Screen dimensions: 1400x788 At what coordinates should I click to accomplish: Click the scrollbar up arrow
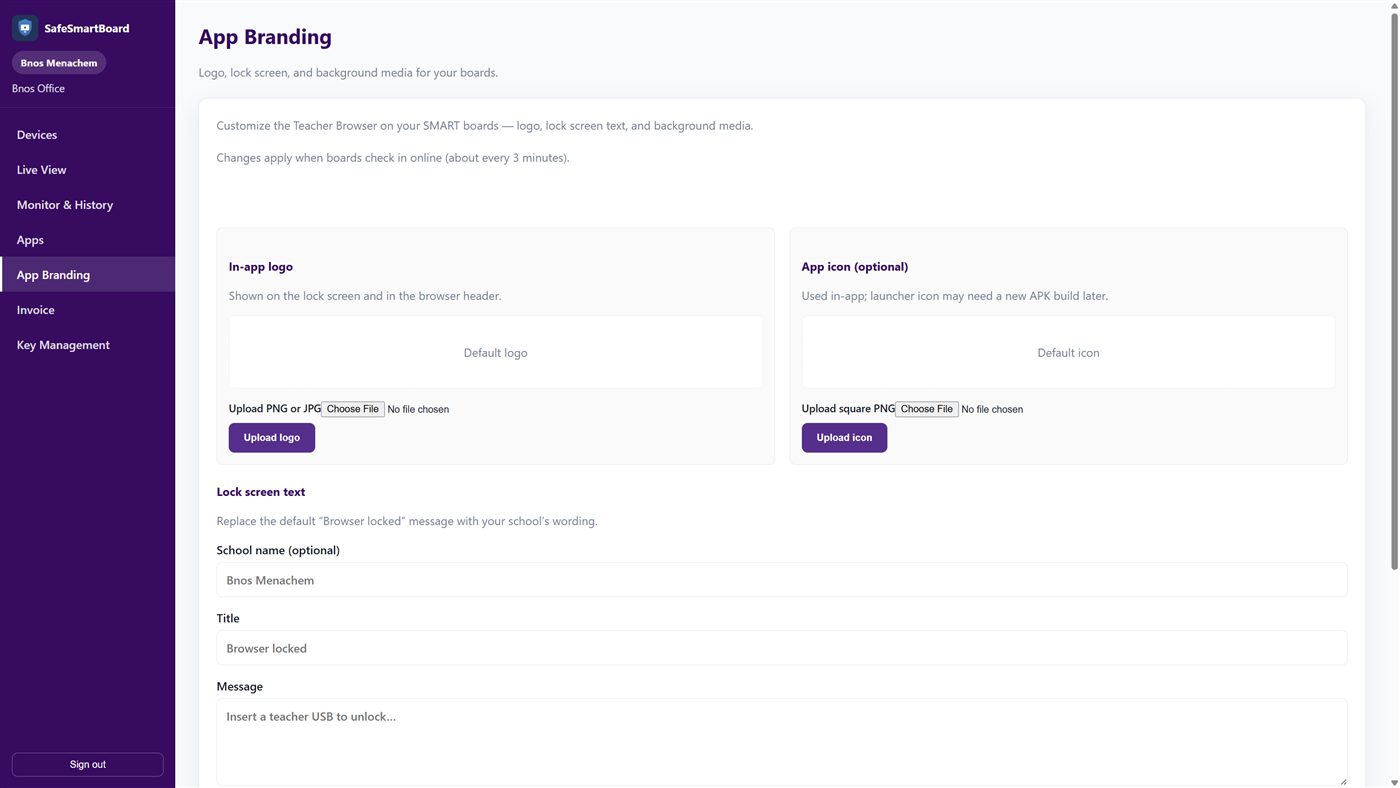[x=1394, y=6]
